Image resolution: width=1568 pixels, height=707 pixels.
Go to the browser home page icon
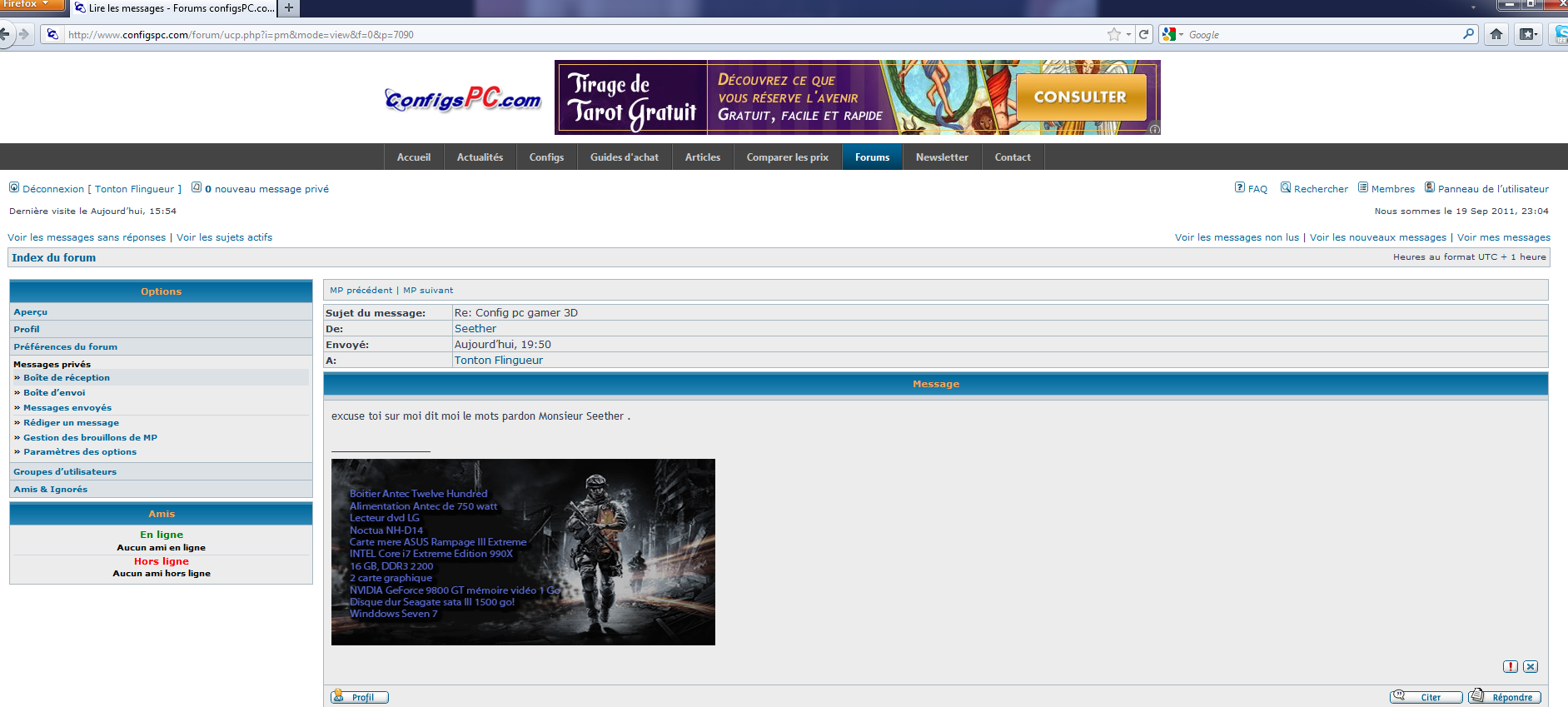1496,34
